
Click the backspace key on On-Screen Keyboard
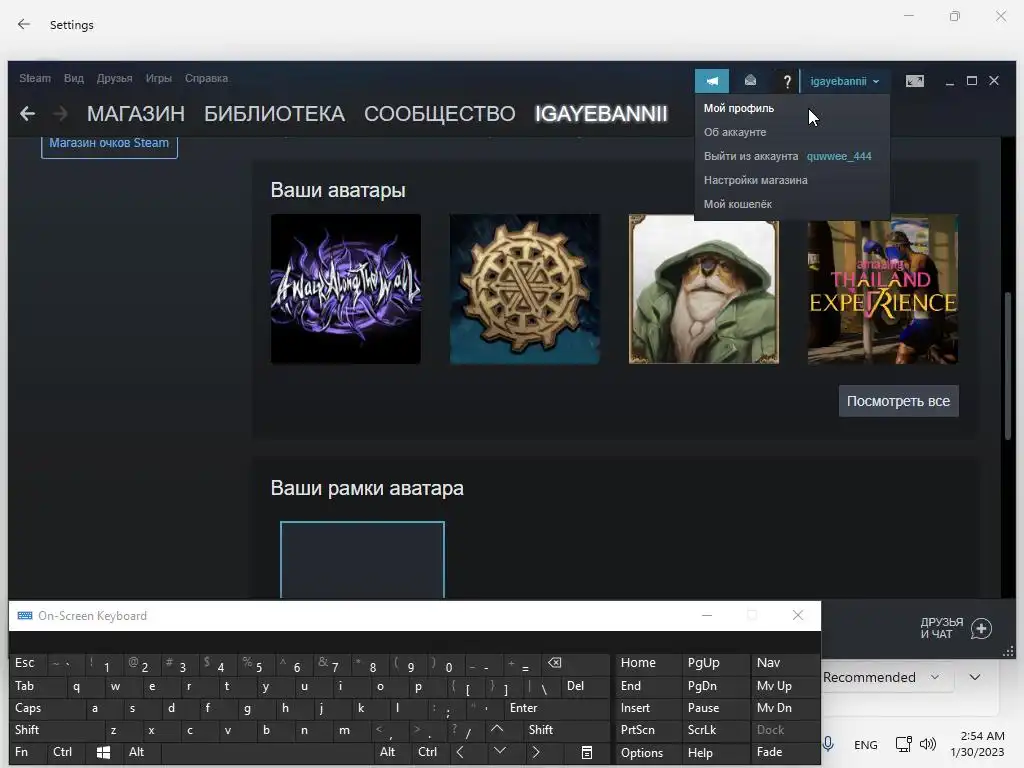pyautogui.click(x=554, y=663)
